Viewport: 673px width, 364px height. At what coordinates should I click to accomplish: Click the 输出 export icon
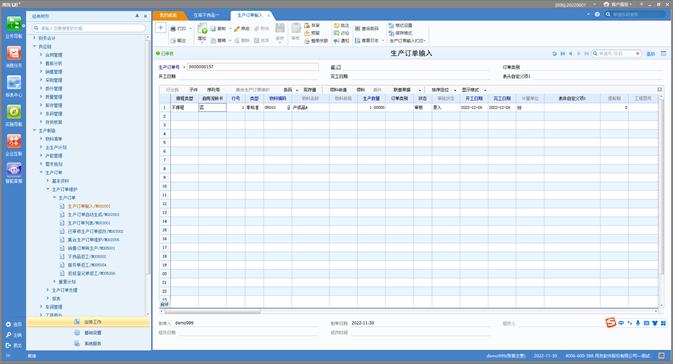[x=179, y=41]
